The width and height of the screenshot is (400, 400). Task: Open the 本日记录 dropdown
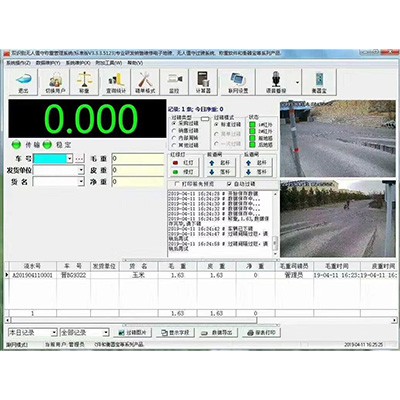pyautogui.click(x=33, y=332)
